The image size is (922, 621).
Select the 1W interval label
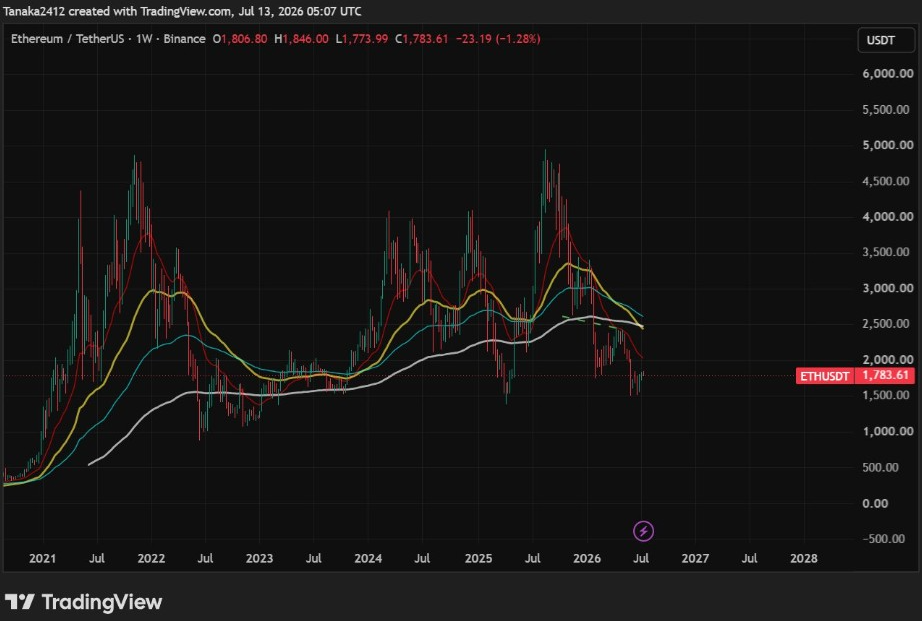coord(144,39)
